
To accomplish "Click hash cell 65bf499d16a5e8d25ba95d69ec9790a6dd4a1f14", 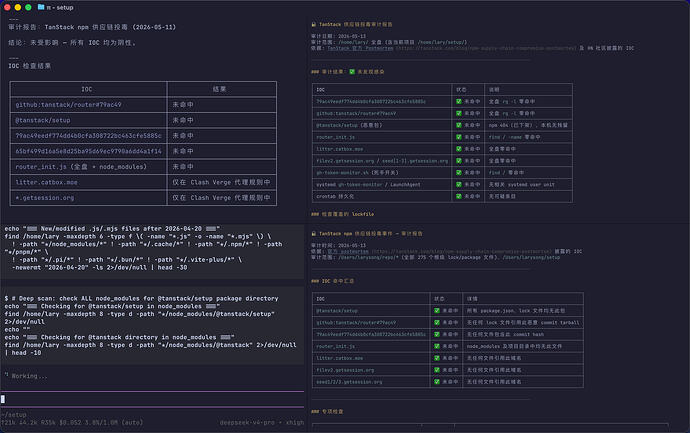I will click(x=88, y=151).
